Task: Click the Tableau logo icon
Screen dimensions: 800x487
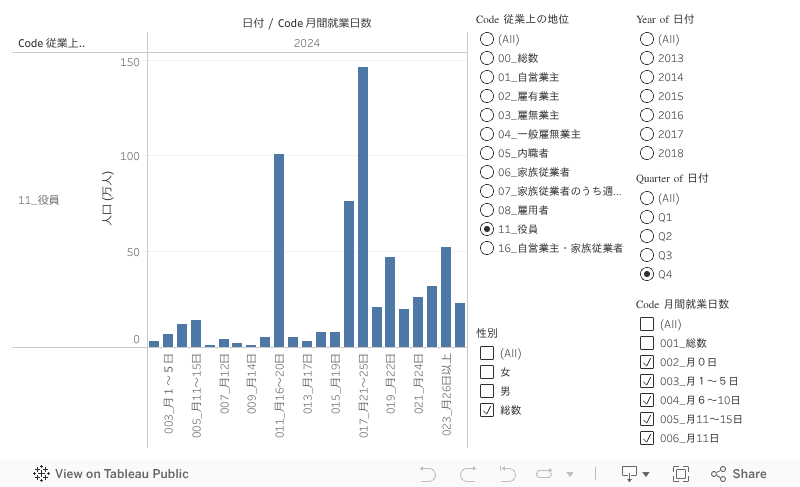Action: click(41, 474)
